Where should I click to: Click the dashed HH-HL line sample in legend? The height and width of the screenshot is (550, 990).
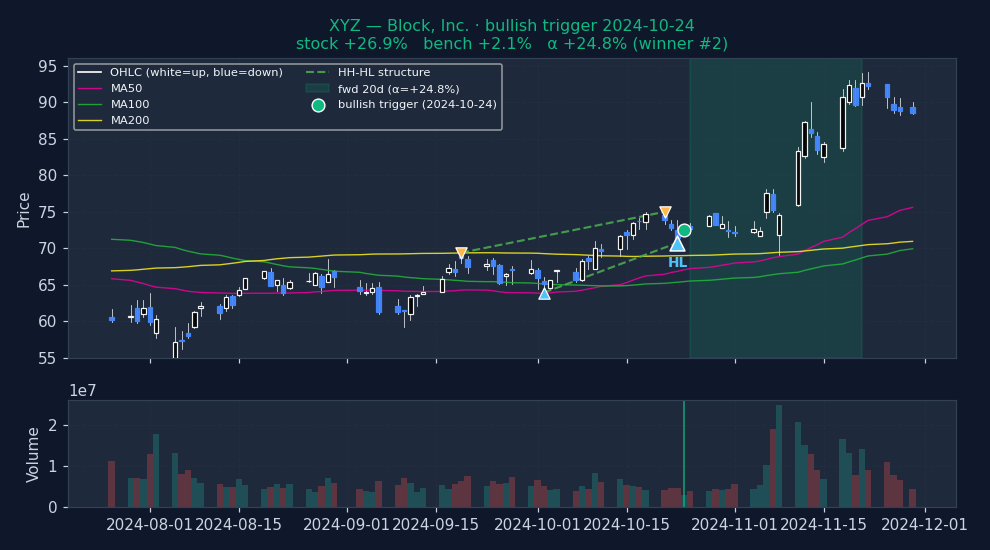(x=317, y=73)
